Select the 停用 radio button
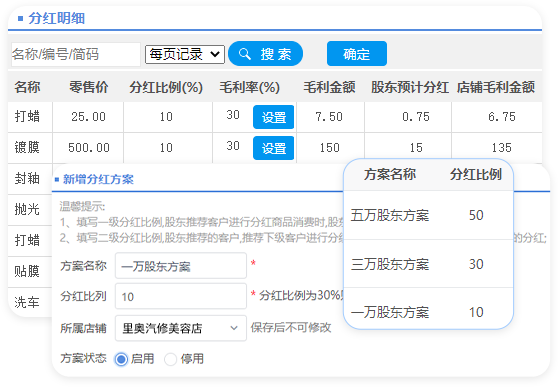558x387 pixels. pyautogui.click(x=170, y=359)
